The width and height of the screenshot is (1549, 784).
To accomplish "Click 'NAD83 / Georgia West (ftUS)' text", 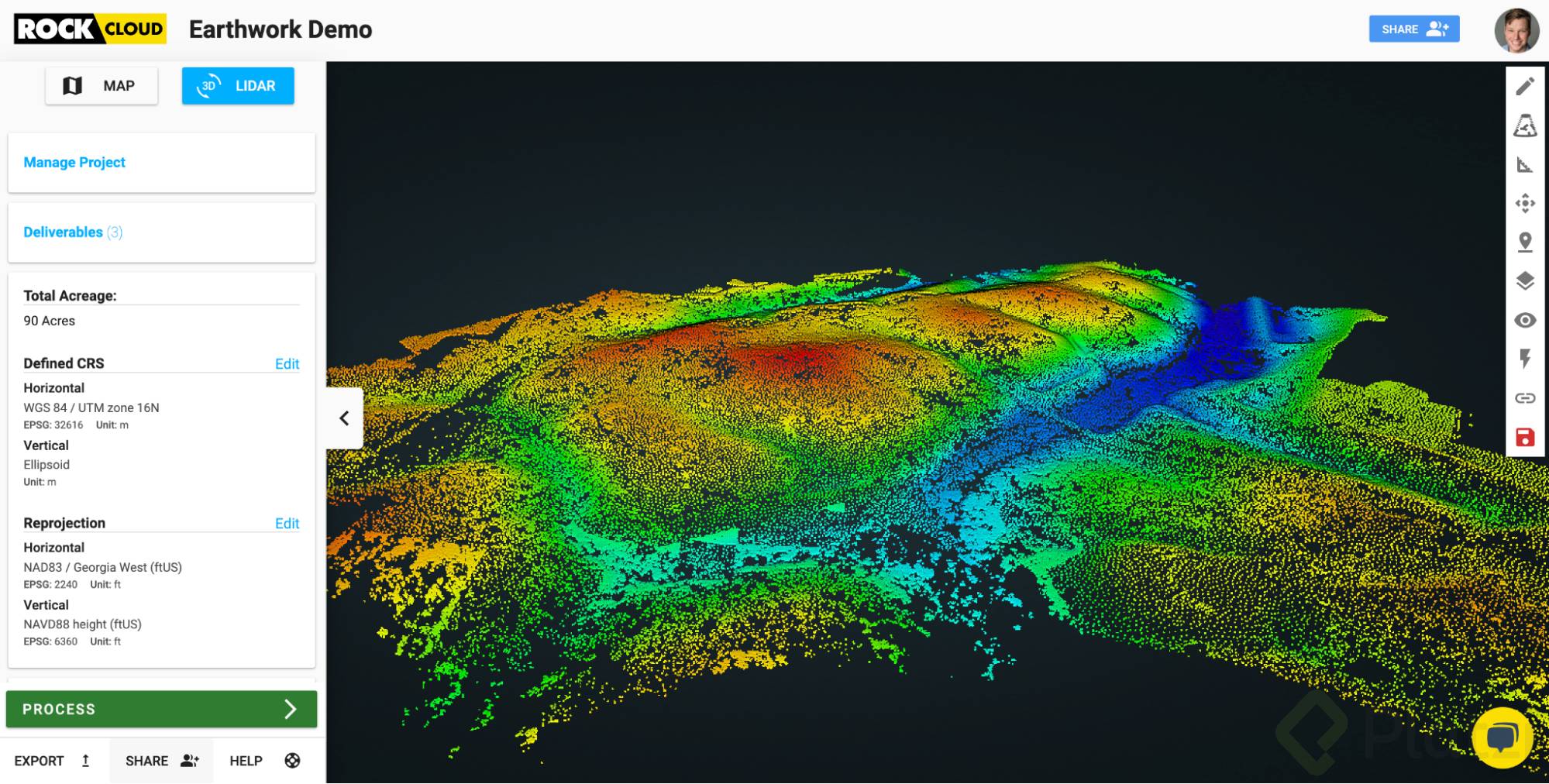I will coord(102,567).
